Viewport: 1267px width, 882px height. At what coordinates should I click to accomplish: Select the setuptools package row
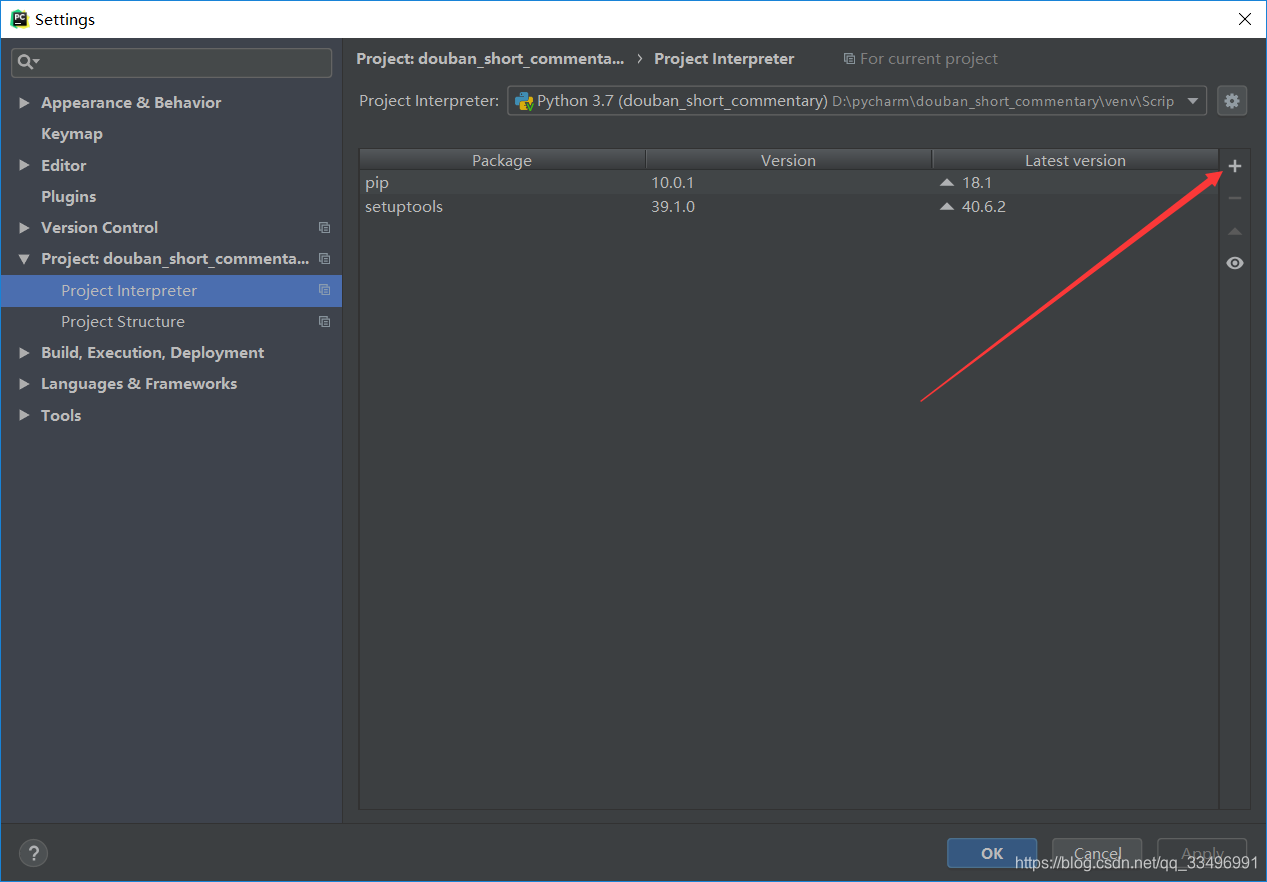tap(789, 207)
